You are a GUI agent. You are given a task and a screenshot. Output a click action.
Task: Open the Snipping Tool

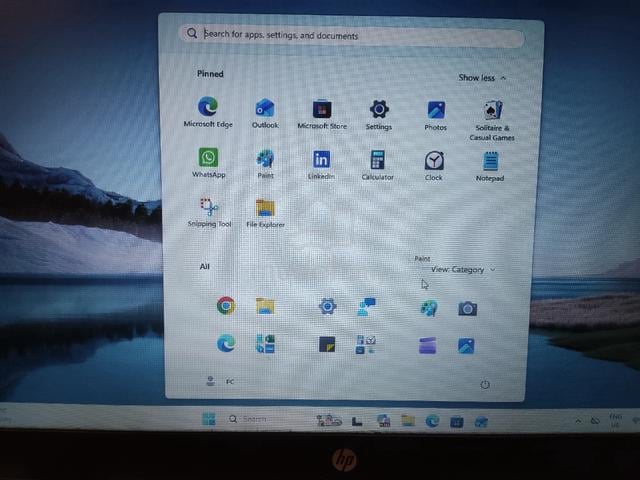[x=209, y=212]
